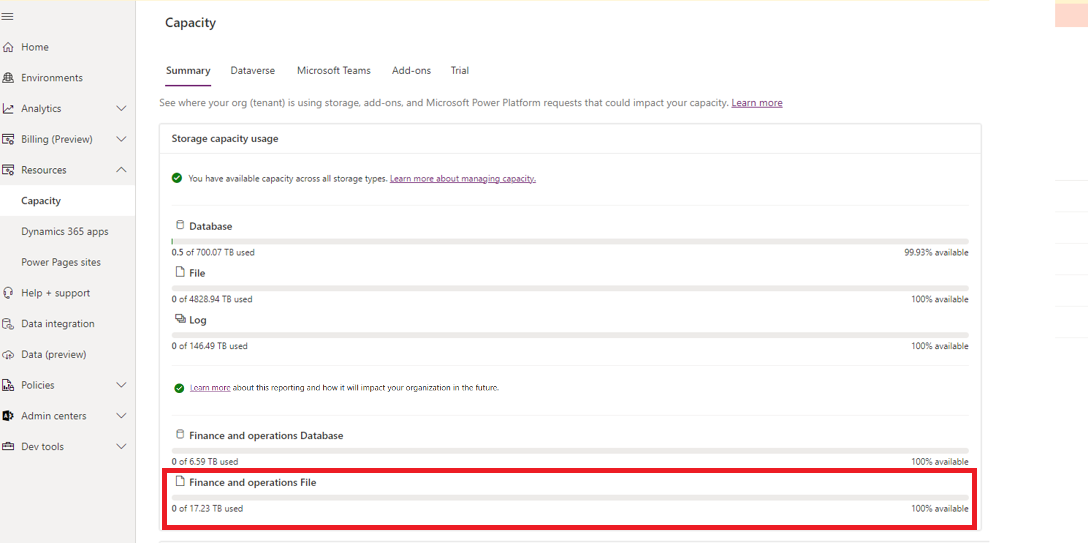The width and height of the screenshot is (1088, 543).
Task: Expand the Admin centers chevron
Action: tap(121, 415)
